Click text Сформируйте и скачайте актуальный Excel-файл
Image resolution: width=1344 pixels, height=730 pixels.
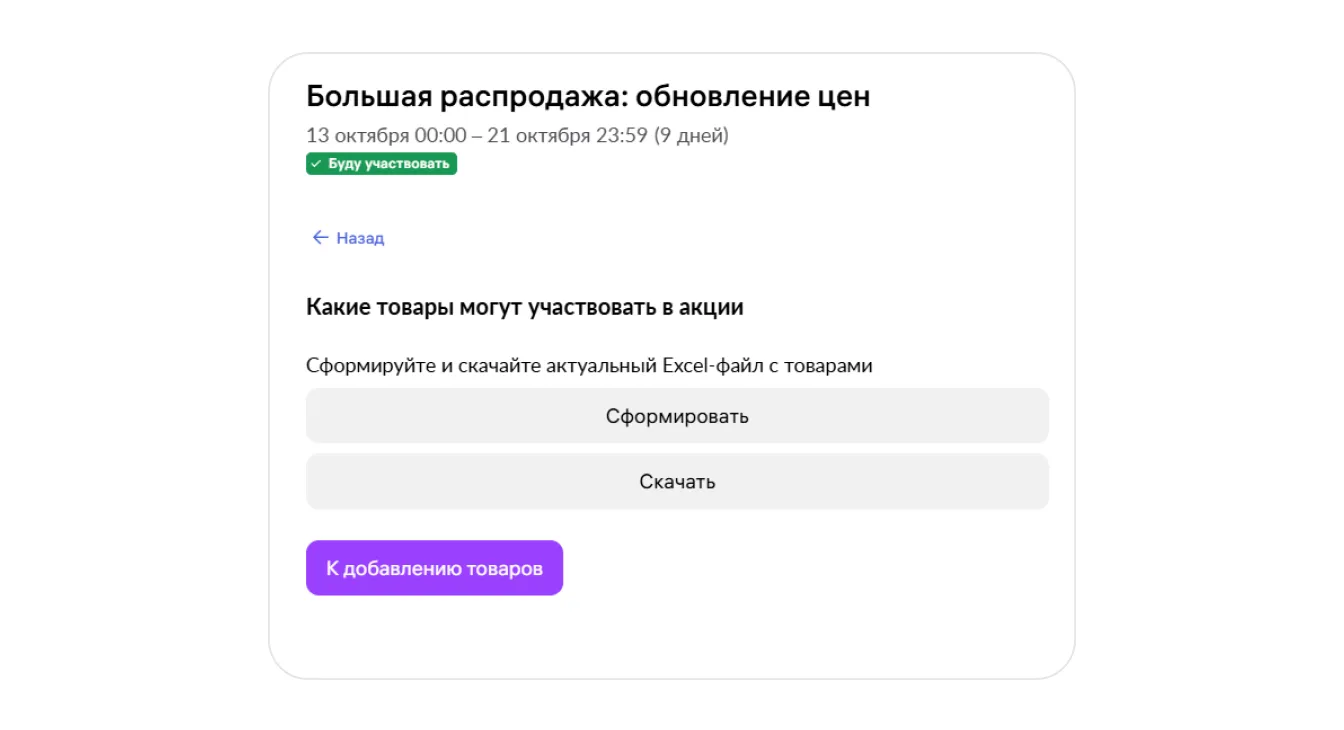[x=589, y=366]
